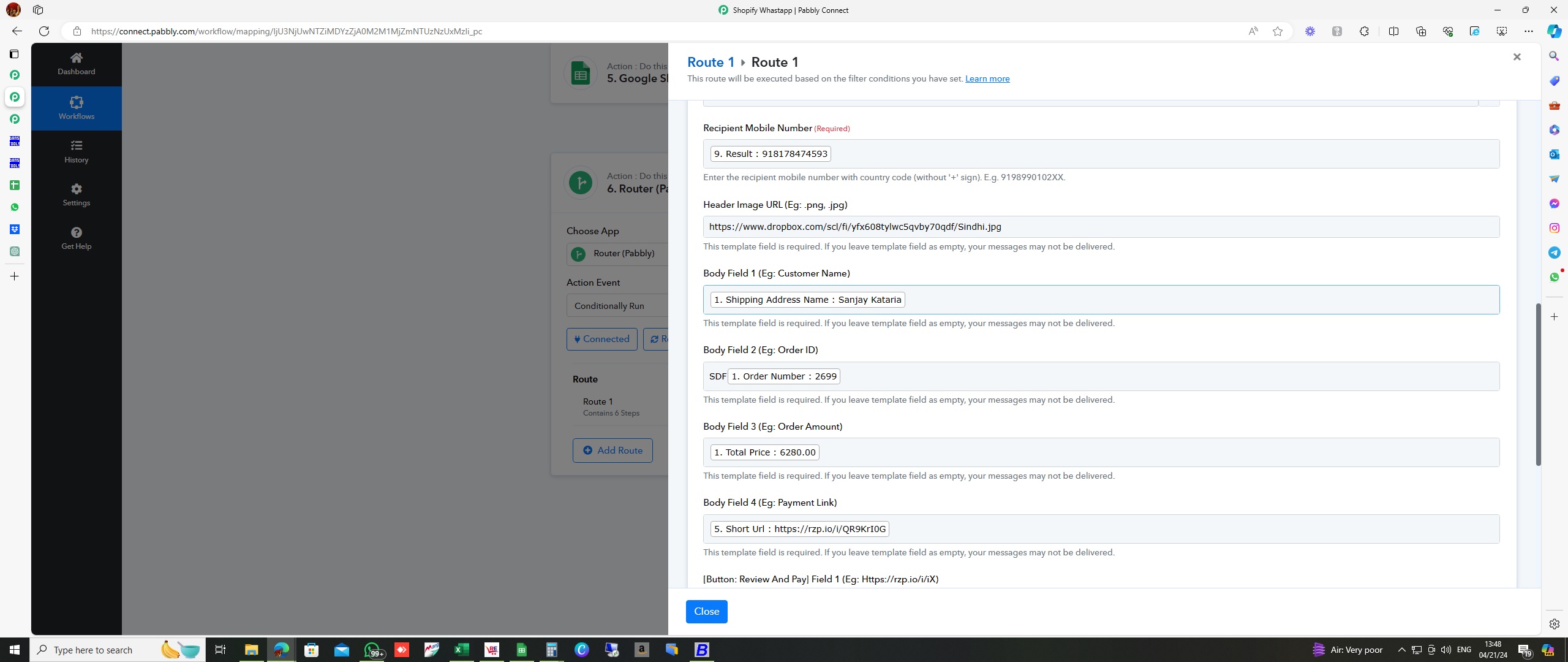Click the Route 1 breadcrumb link
Image resolution: width=1568 pixels, height=662 pixels.
pos(710,62)
